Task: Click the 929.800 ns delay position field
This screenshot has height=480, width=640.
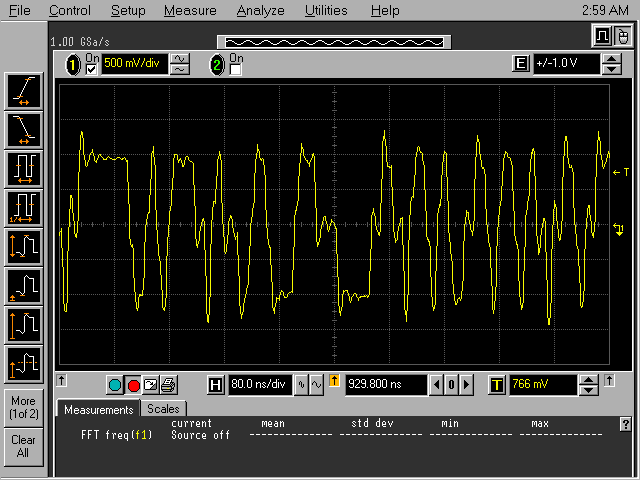Action: point(385,384)
